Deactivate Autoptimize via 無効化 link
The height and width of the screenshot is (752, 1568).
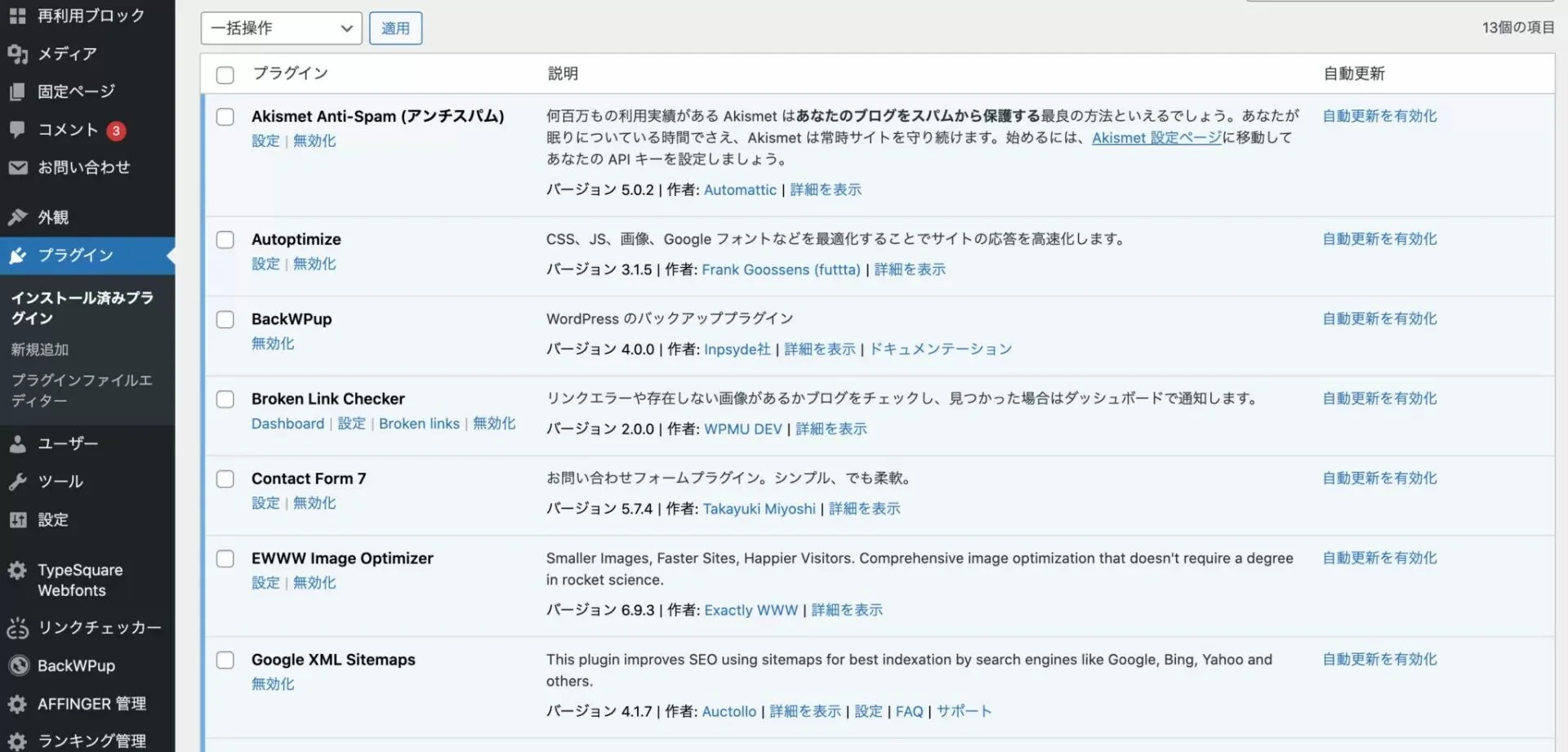coord(314,264)
